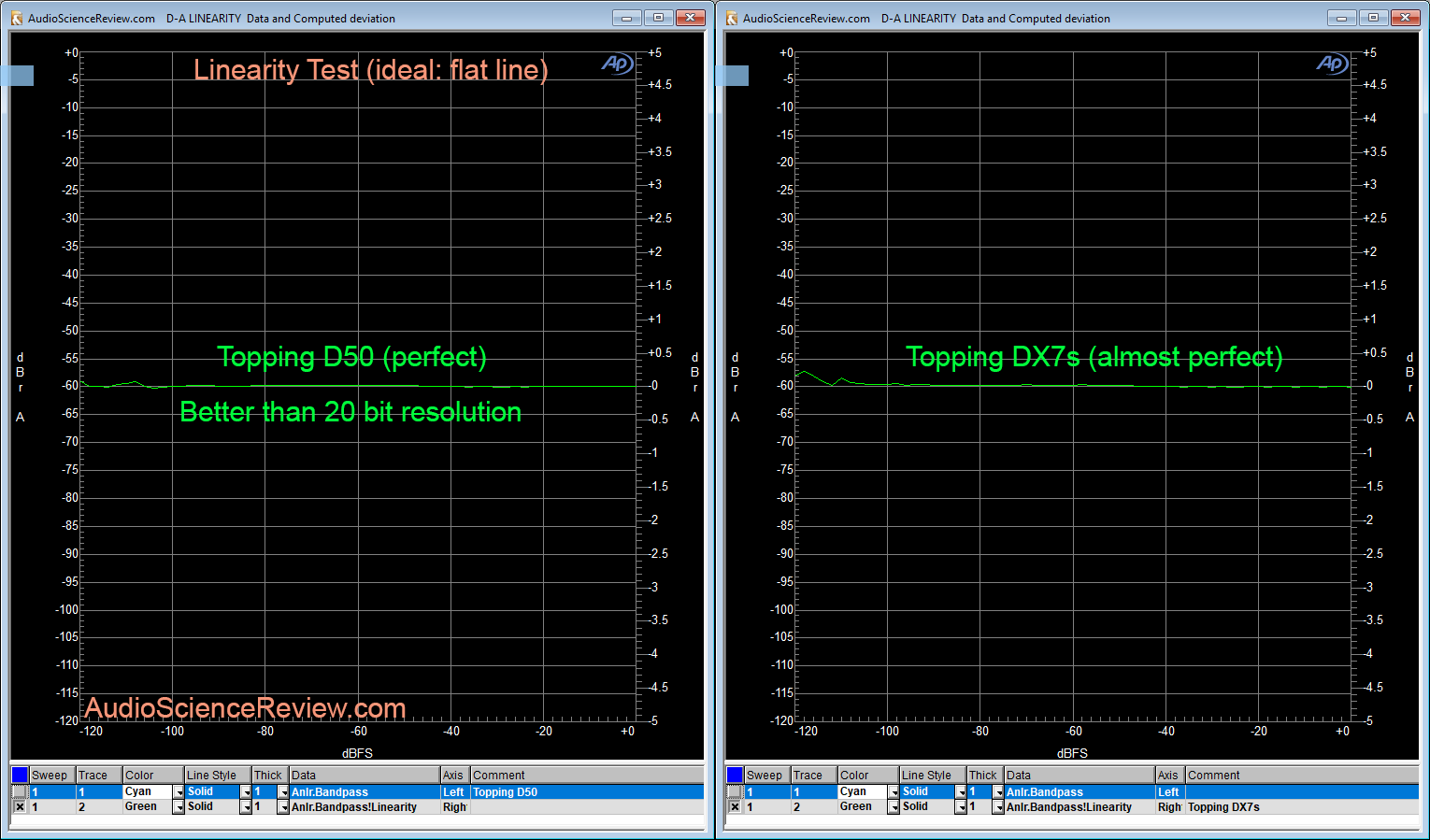Open the Cyan color dropdown in left window
Image resolution: width=1430 pixels, height=840 pixels.
pos(179,792)
